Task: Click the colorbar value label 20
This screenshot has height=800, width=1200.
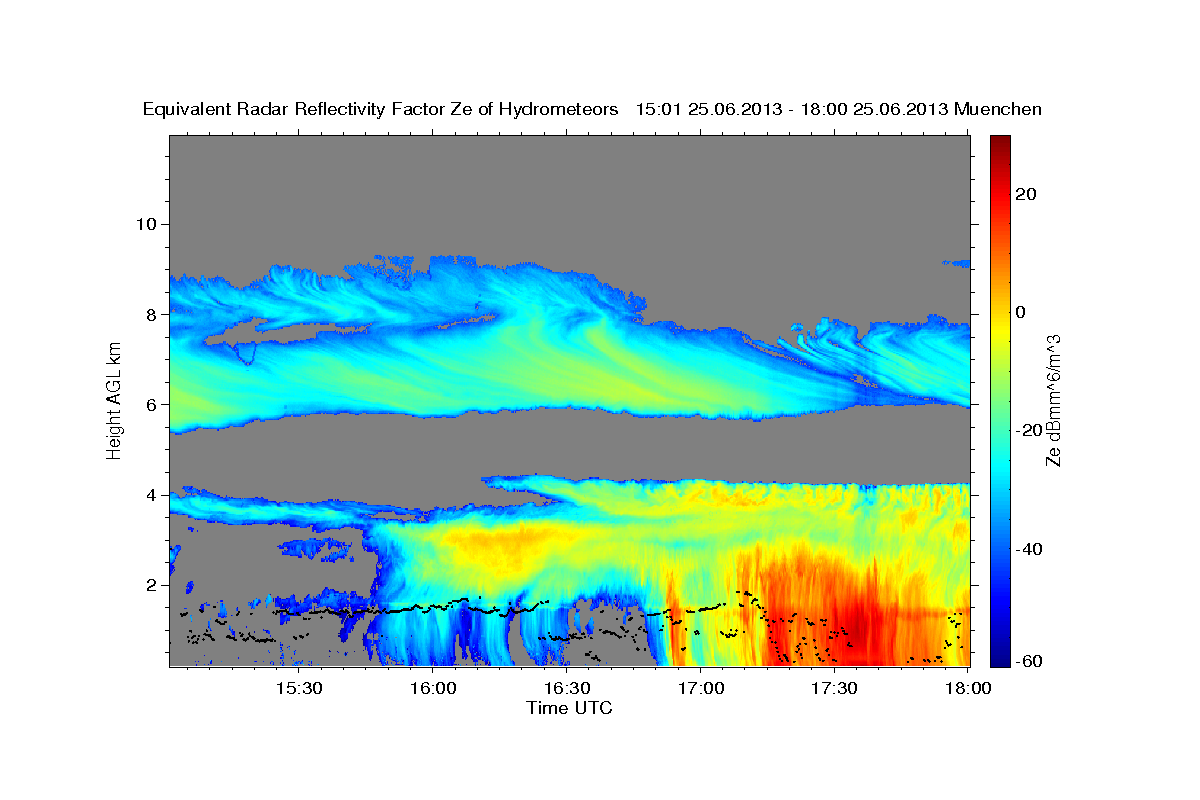Action: pyautogui.click(x=1025, y=194)
